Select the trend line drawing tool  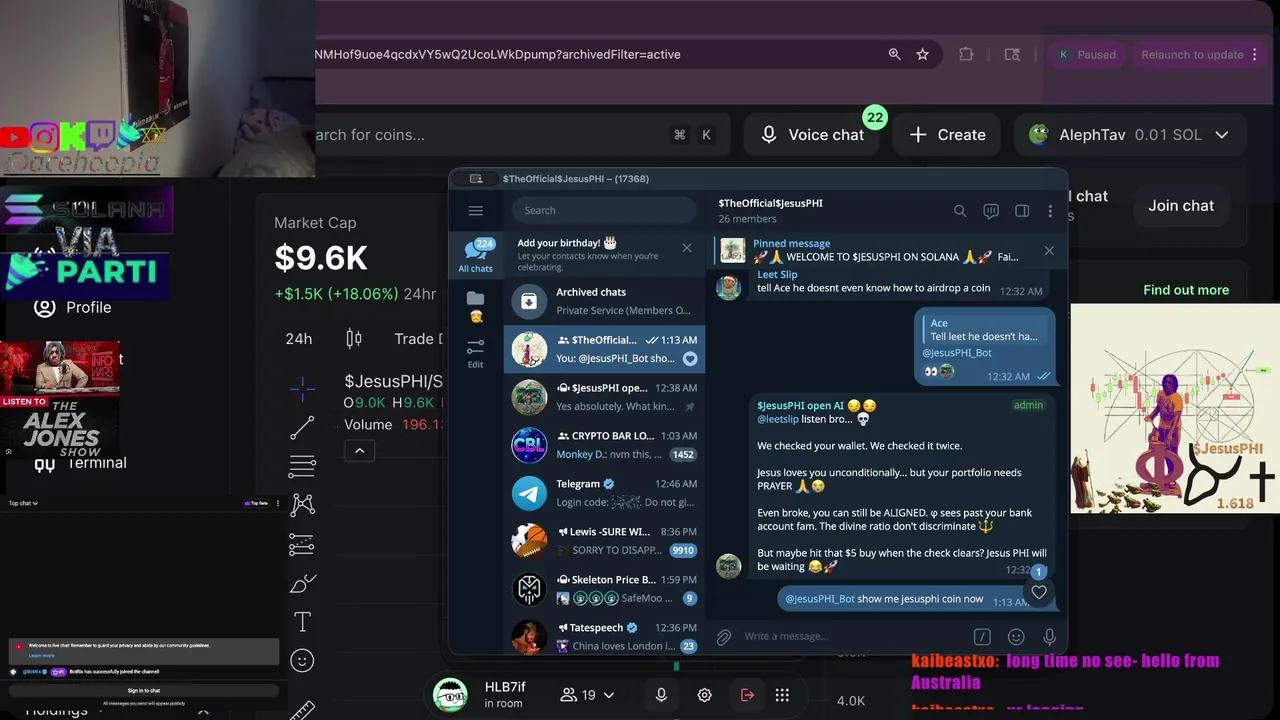tap(302, 428)
